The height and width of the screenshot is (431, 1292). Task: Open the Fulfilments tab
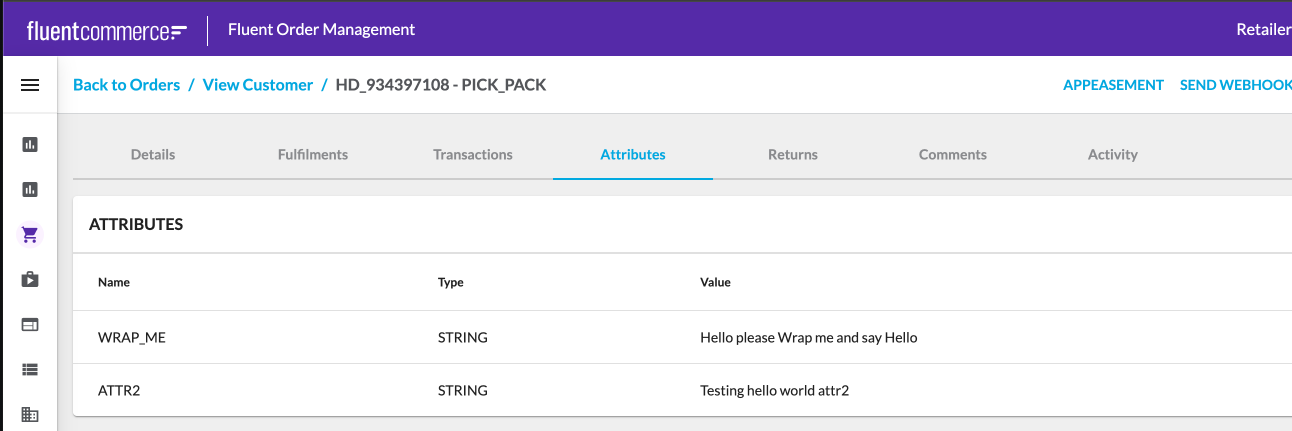tap(313, 155)
